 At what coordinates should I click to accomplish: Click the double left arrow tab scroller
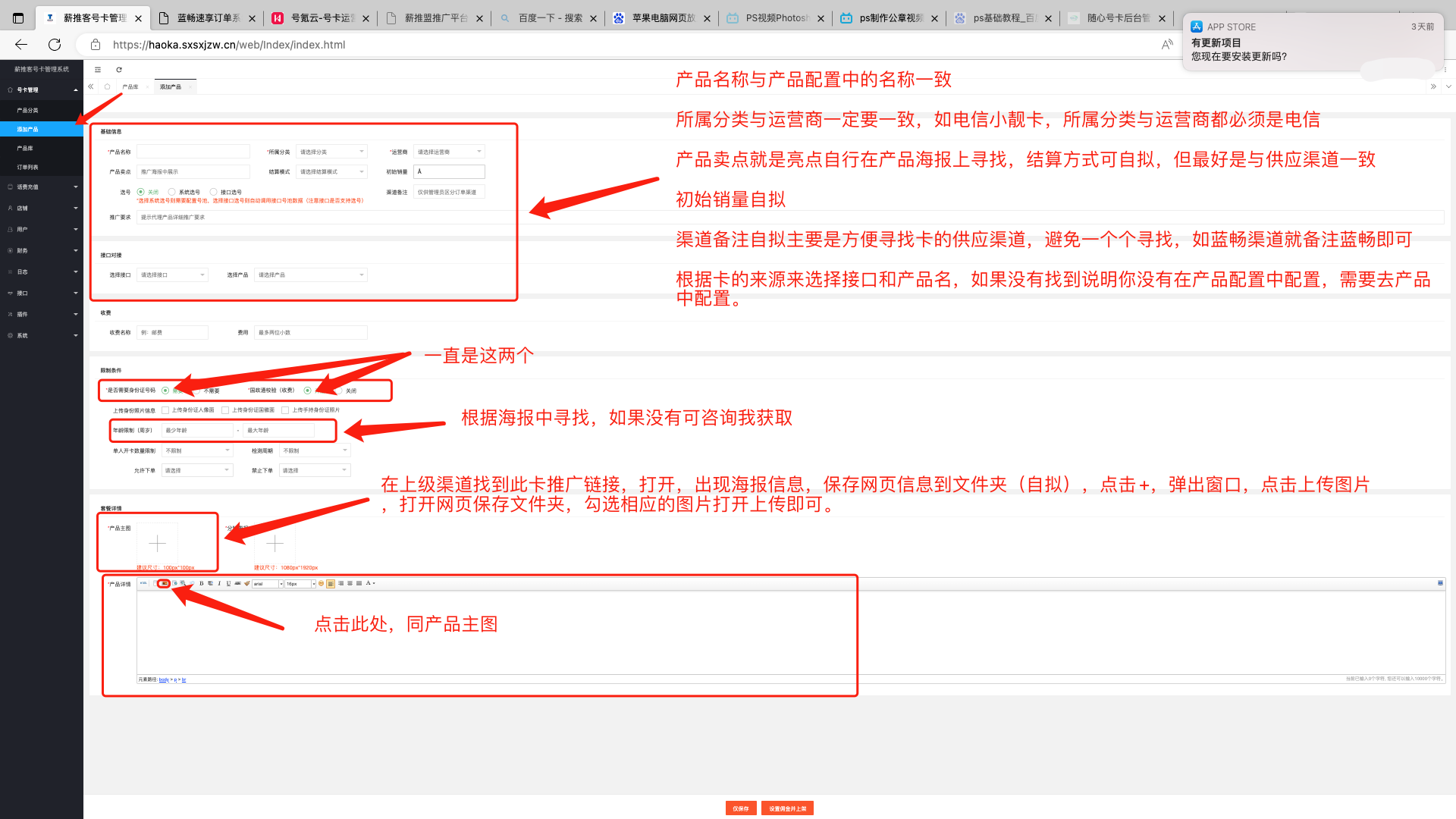tap(91, 86)
